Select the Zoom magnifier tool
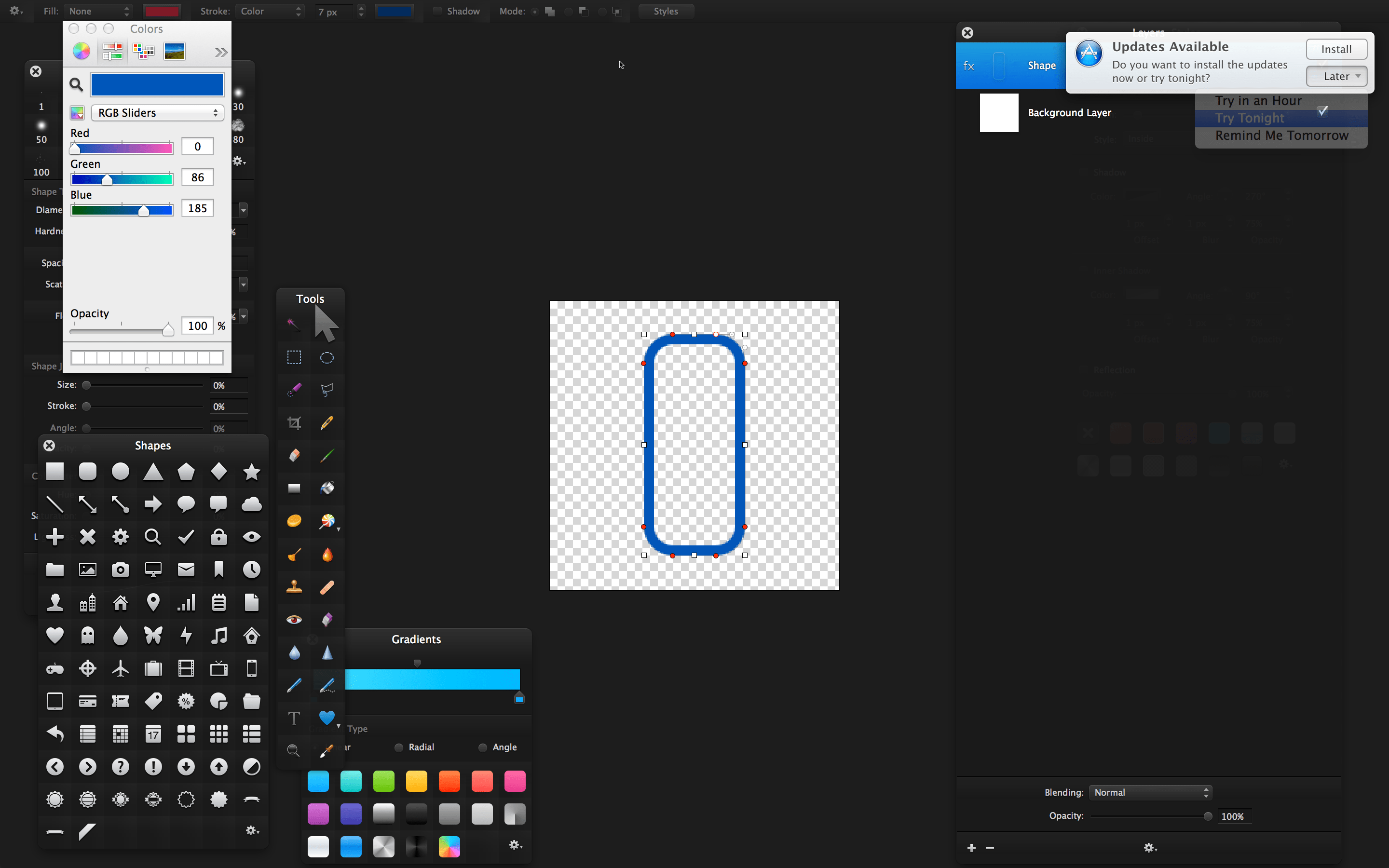 [293, 750]
